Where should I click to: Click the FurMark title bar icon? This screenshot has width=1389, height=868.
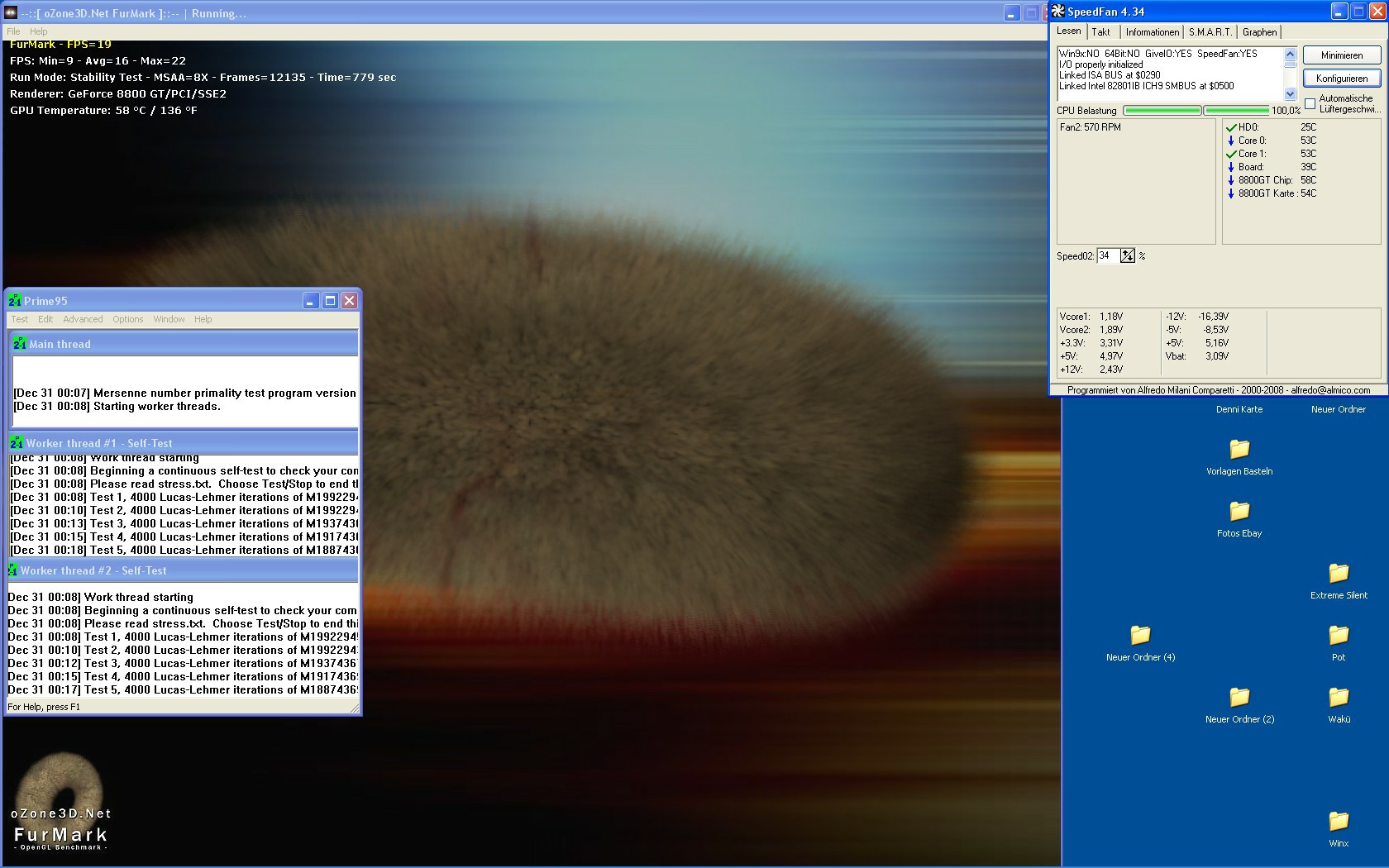[11, 13]
